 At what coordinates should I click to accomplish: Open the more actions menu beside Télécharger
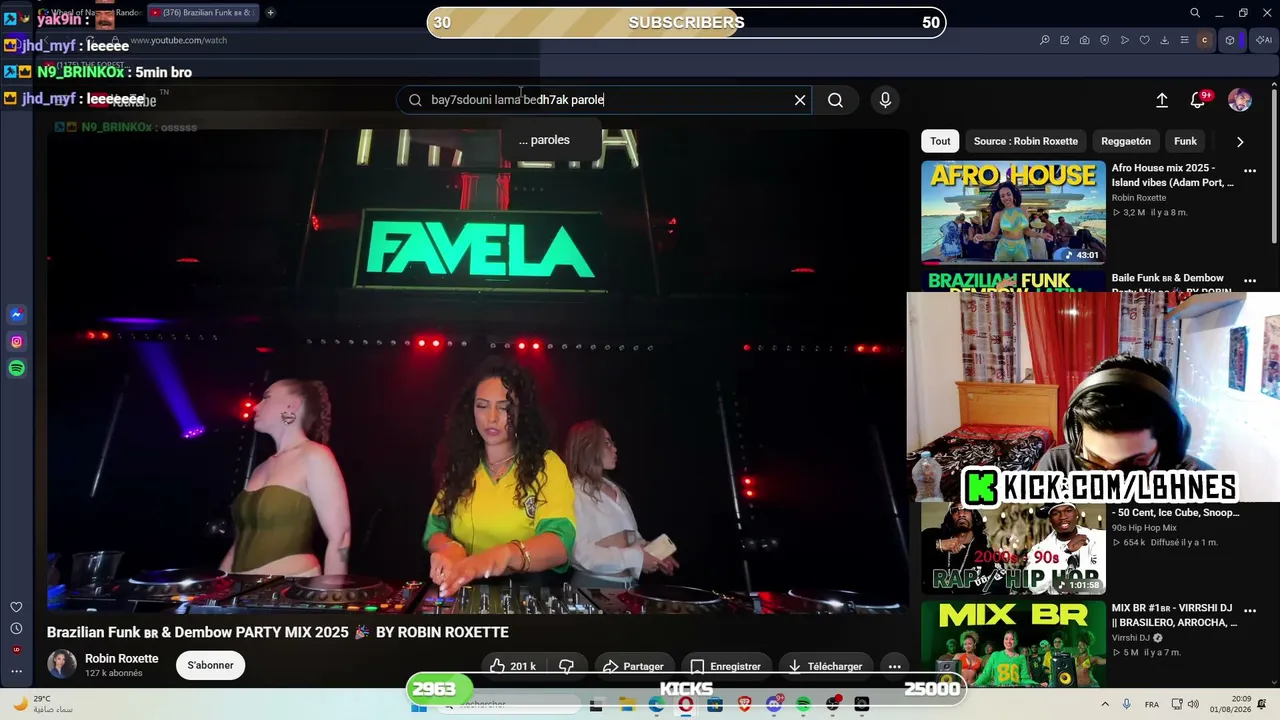click(x=895, y=666)
